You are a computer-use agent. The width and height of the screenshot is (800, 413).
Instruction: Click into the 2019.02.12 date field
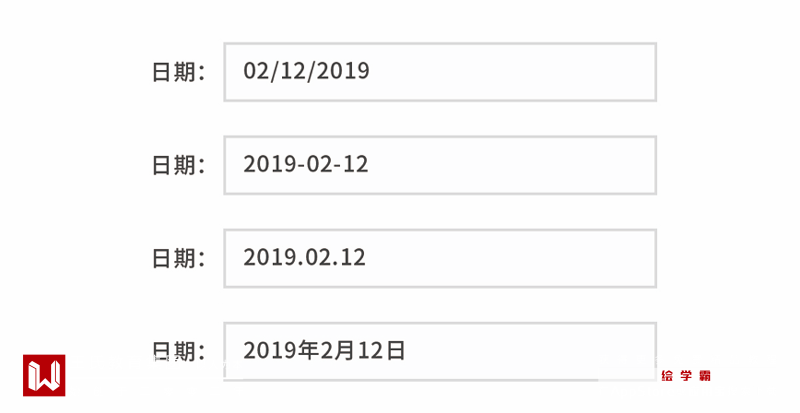point(439,258)
